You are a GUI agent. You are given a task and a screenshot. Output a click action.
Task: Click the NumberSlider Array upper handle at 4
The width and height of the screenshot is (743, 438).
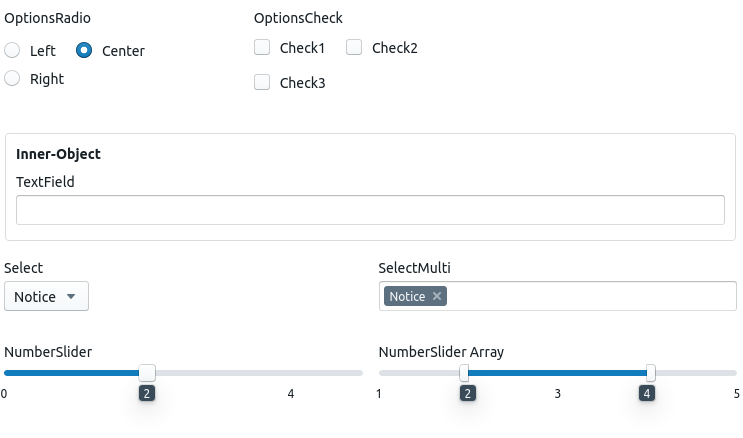[x=651, y=373]
